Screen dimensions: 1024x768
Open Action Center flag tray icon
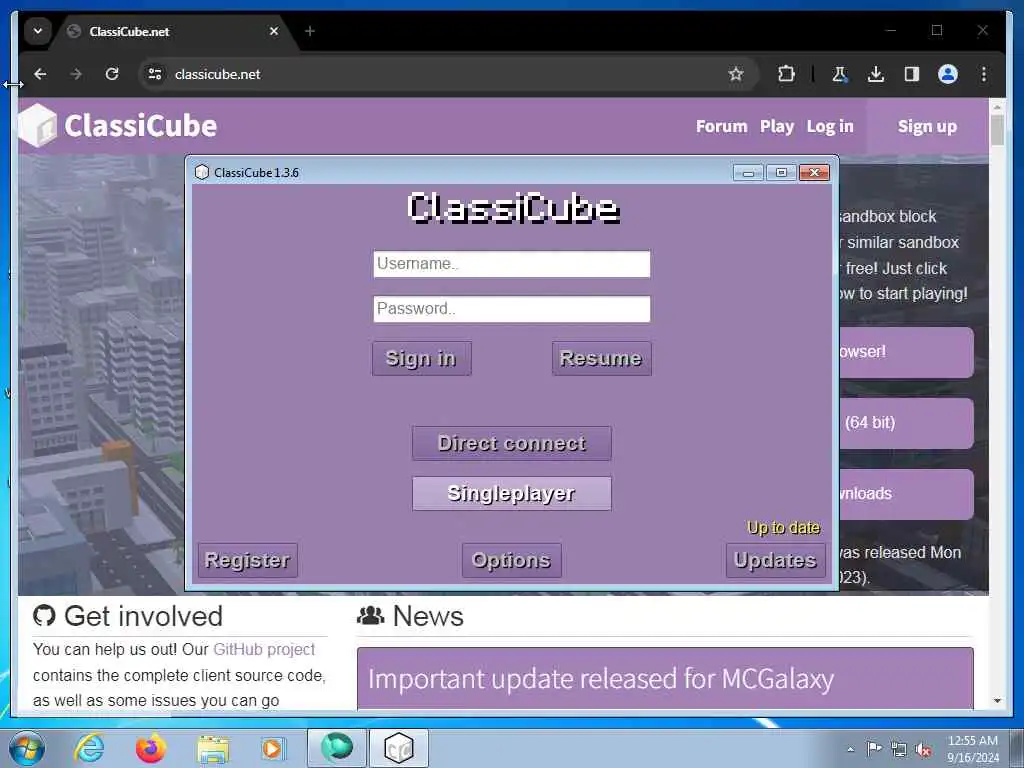(x=874, y=748)
